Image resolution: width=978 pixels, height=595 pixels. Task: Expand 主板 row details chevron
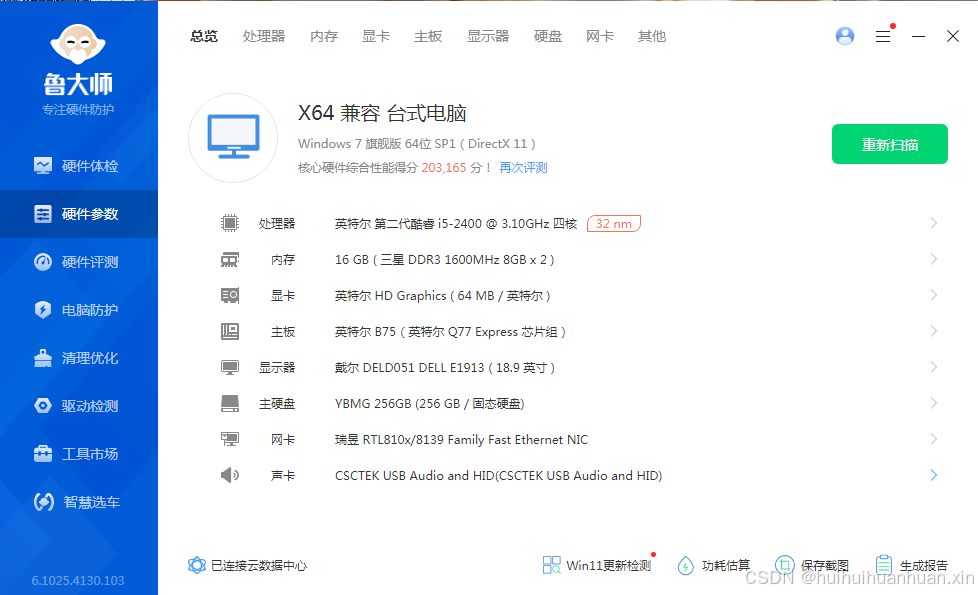click(x=934, y=331)
